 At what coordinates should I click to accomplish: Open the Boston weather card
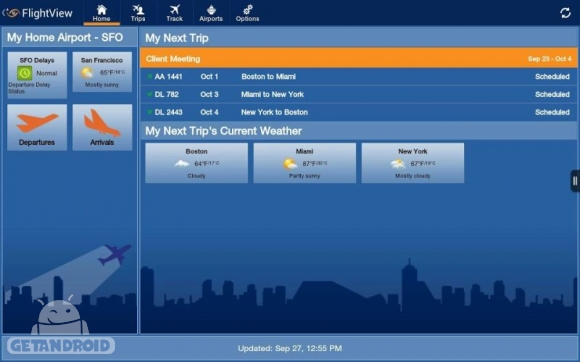(196, 163)
